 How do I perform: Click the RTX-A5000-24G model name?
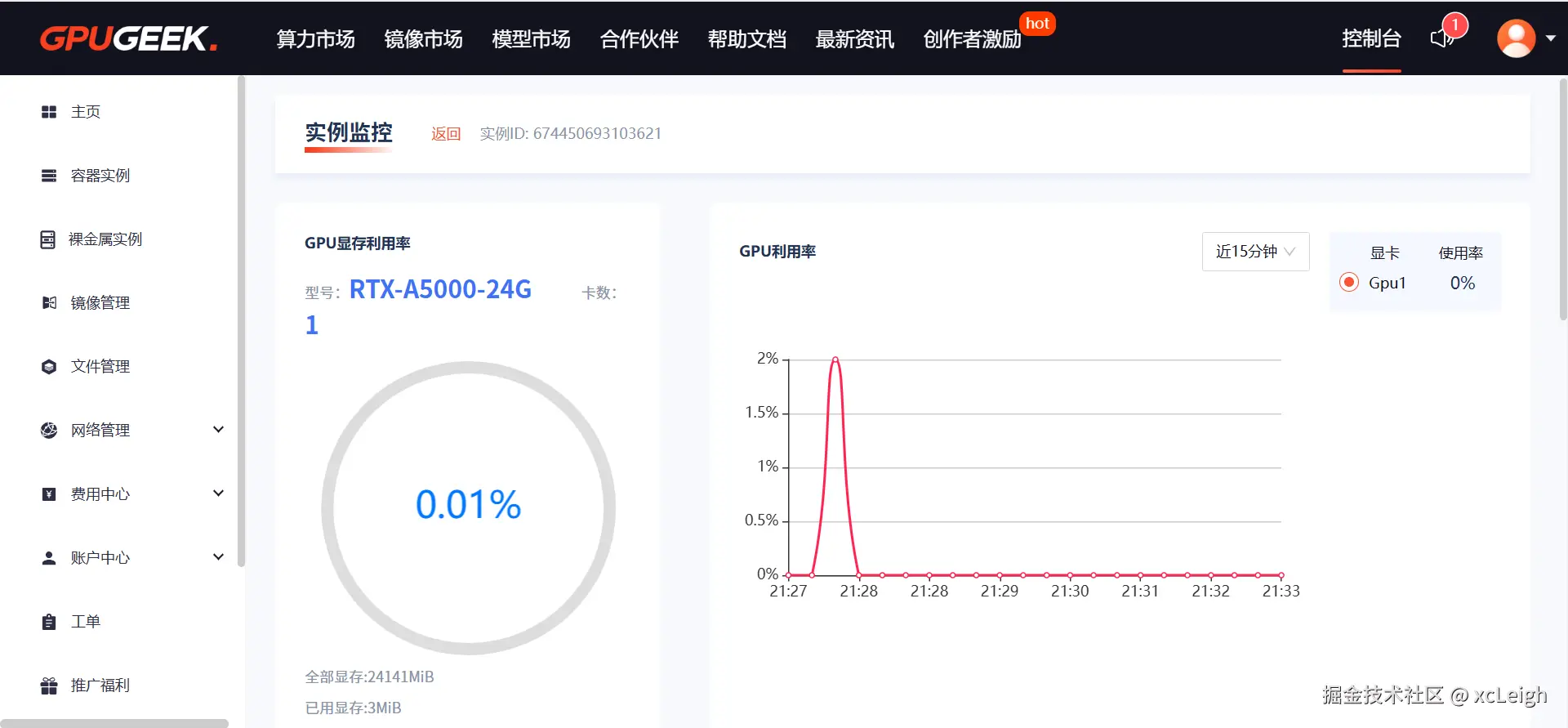(440, 289)
